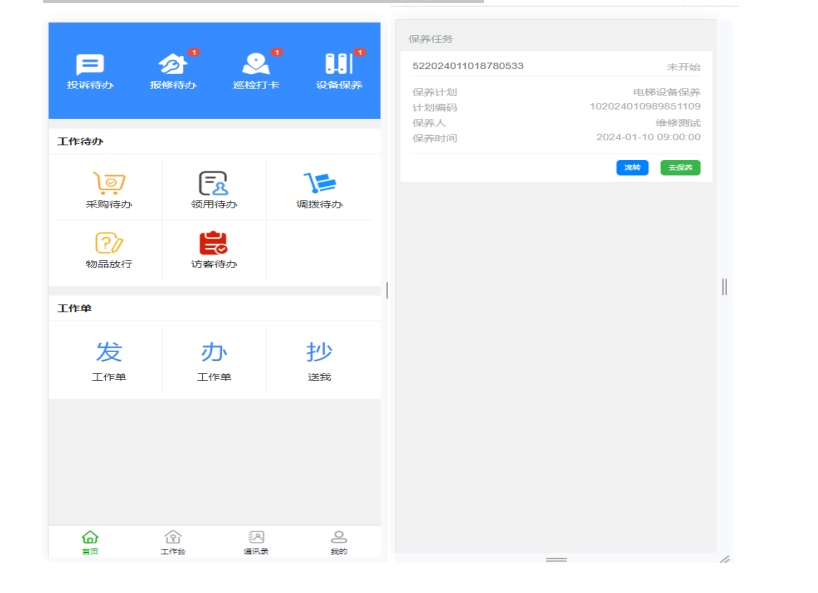Screen dimensions: 818x593
Task: Click the 工作单 section title
Action: pyautogui.click(x=75, y=308)
